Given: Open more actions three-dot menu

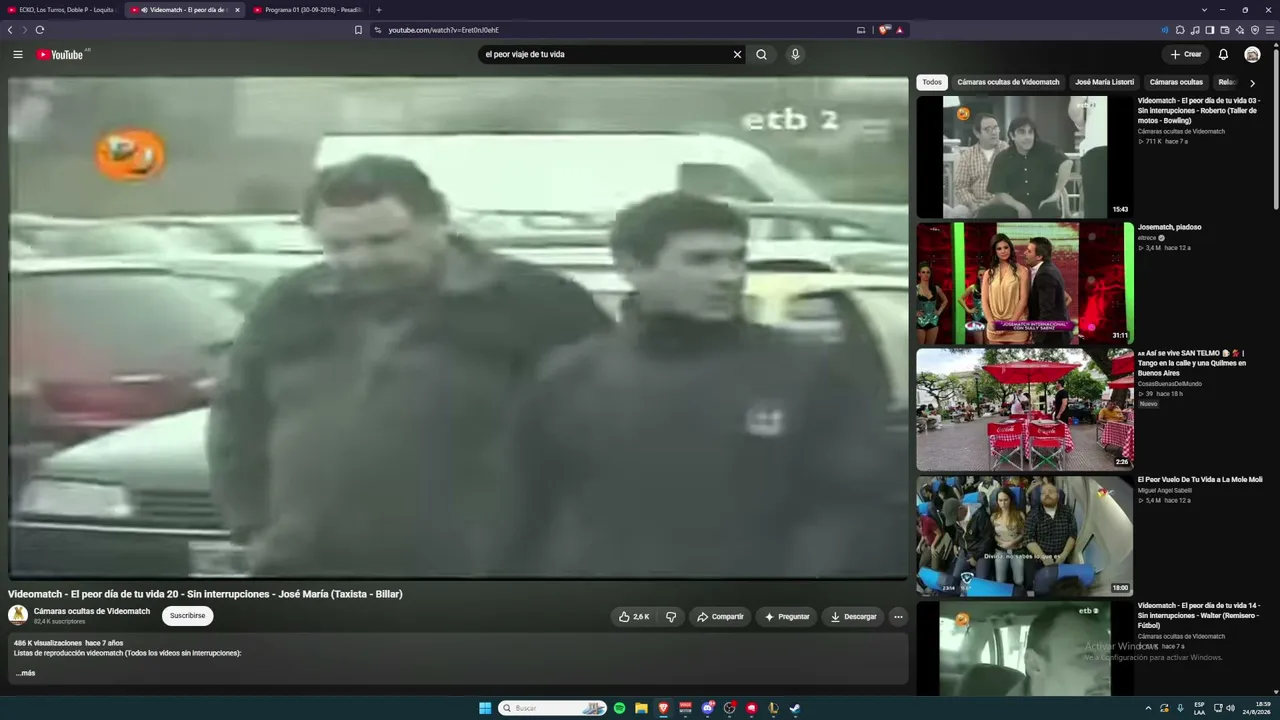Looking at the screenshot, I should pyautogui.click(x=898, y=617).
